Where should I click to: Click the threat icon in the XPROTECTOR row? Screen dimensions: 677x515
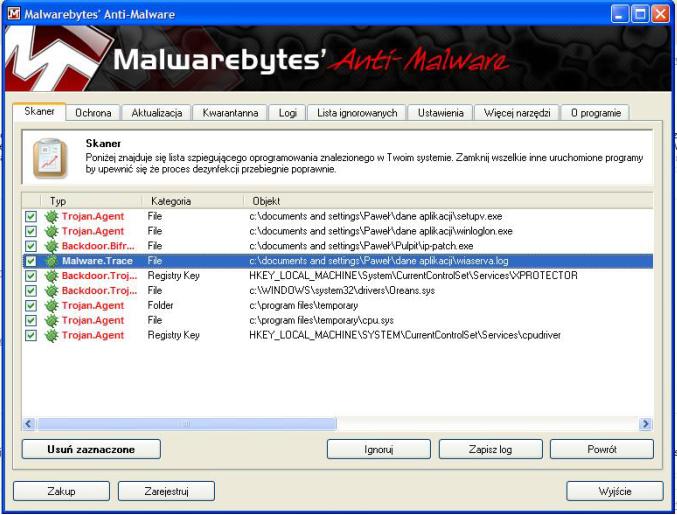(x=51, y=276)
